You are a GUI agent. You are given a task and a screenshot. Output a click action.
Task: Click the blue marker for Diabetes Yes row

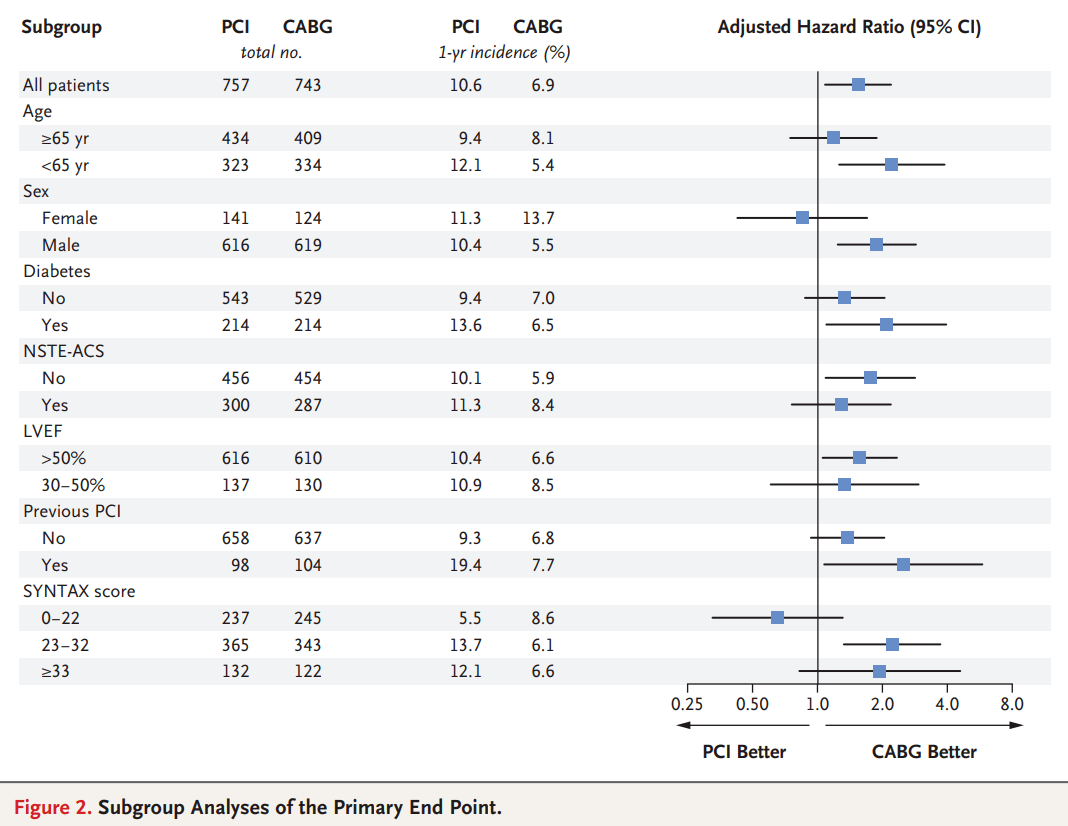(x=886, y=324)
